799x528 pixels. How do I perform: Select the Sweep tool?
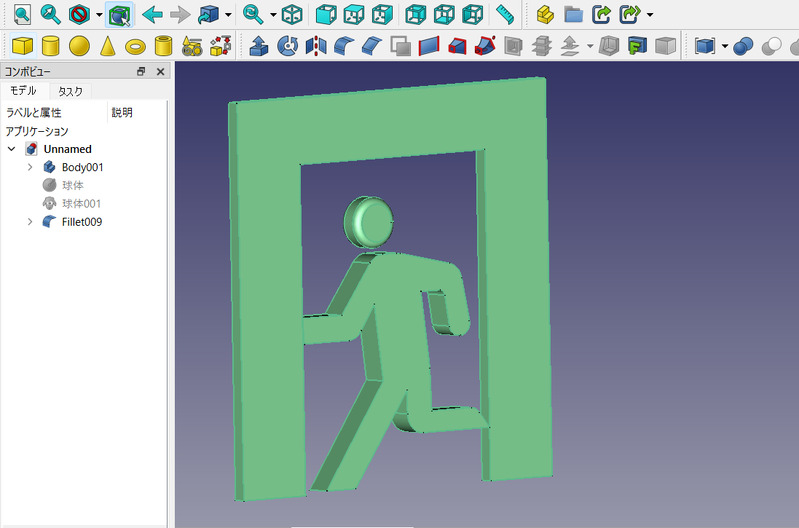pos(485,46)
